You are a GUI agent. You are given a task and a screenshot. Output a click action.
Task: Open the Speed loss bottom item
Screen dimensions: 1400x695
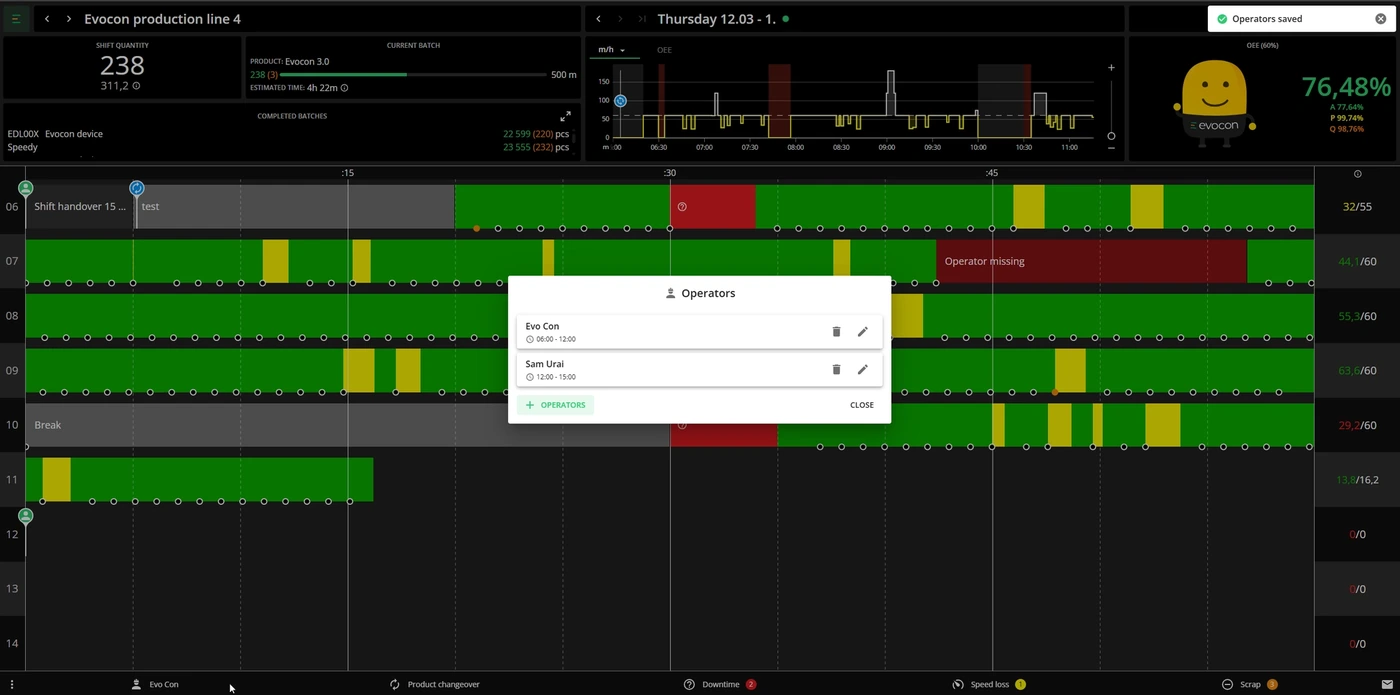click(989, 684)
